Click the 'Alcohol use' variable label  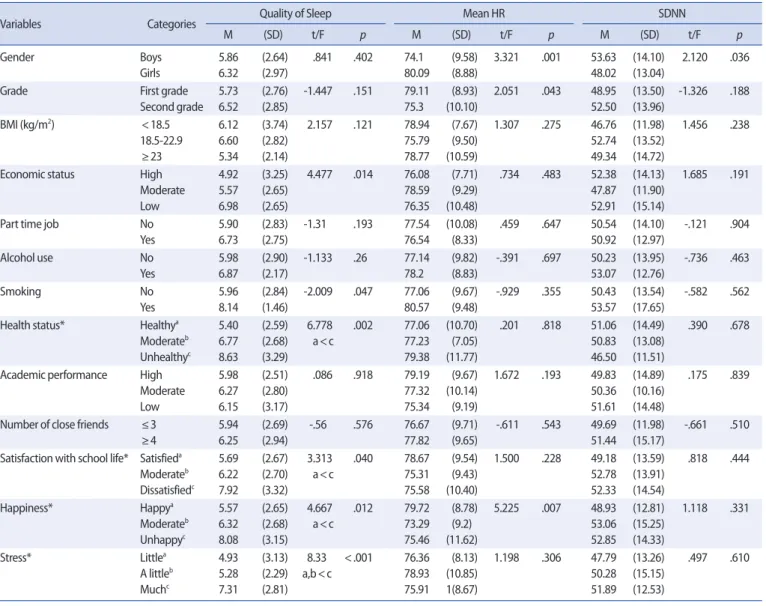[x=26, y=258]
